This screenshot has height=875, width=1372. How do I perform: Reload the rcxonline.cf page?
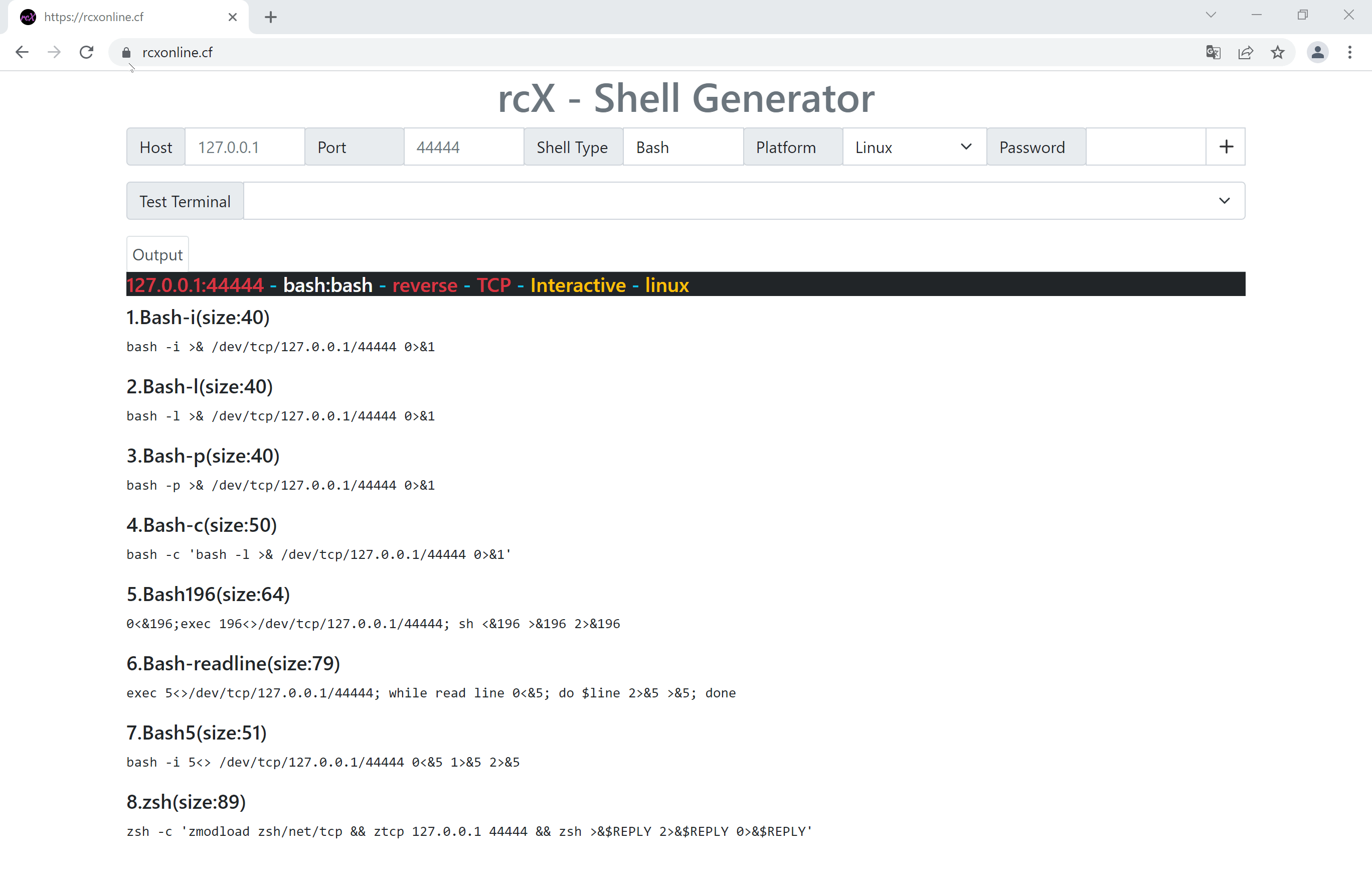coord(86,53)
